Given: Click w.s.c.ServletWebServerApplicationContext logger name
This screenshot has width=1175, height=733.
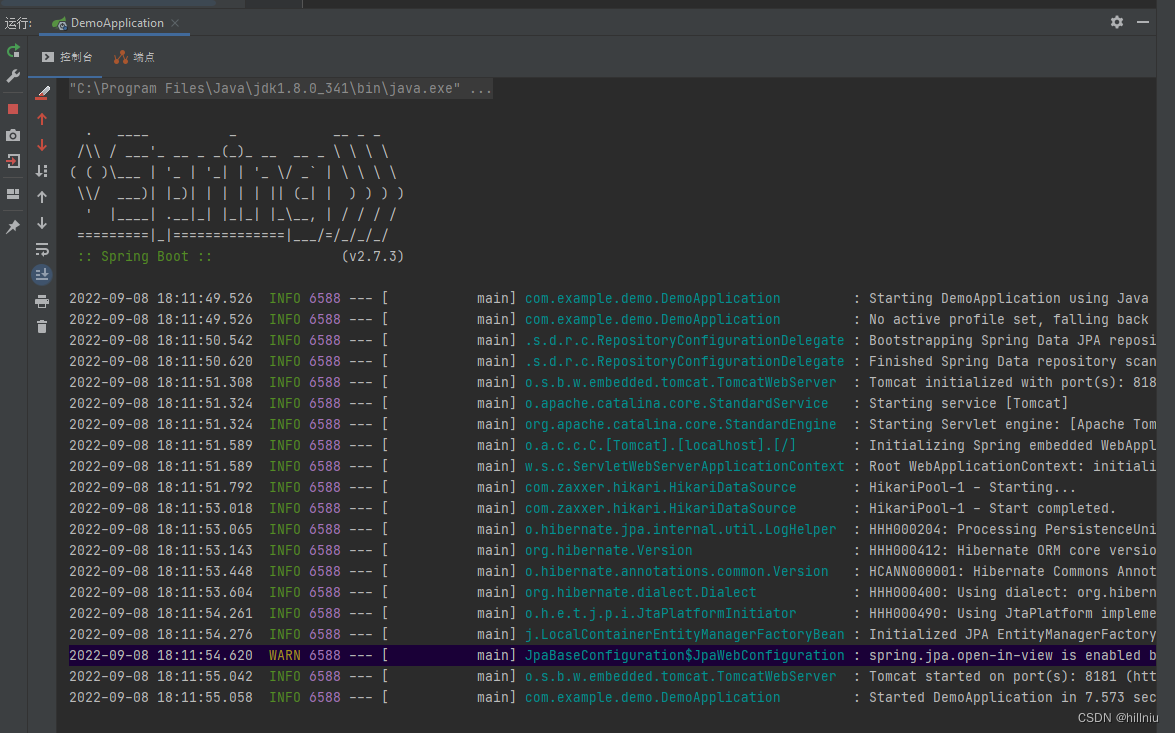Looking at the screenshot, I should (684, 466).
